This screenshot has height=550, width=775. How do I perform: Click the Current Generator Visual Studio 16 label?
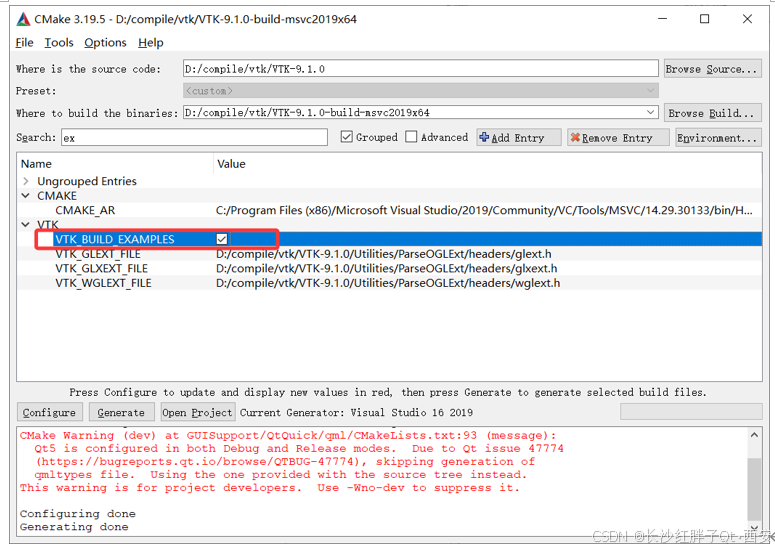pos(356,412)
